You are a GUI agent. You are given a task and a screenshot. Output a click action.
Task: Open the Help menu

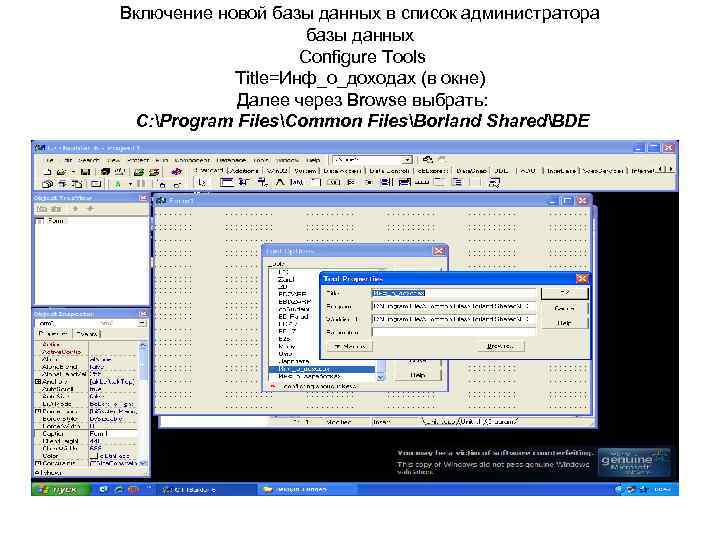coord(313,160)
